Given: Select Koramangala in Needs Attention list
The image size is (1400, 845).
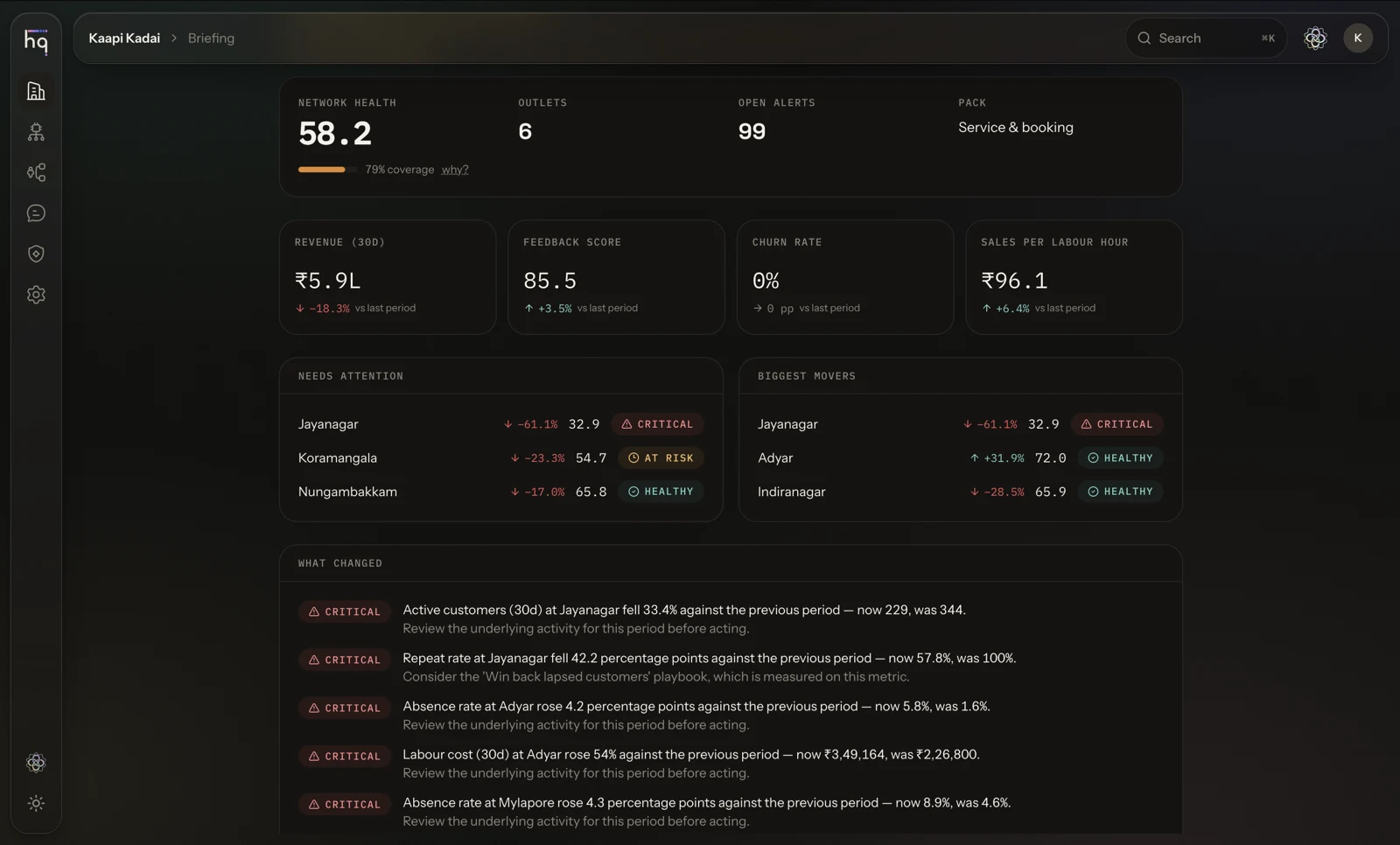Looking at the screenshot, I should point(500,457).
